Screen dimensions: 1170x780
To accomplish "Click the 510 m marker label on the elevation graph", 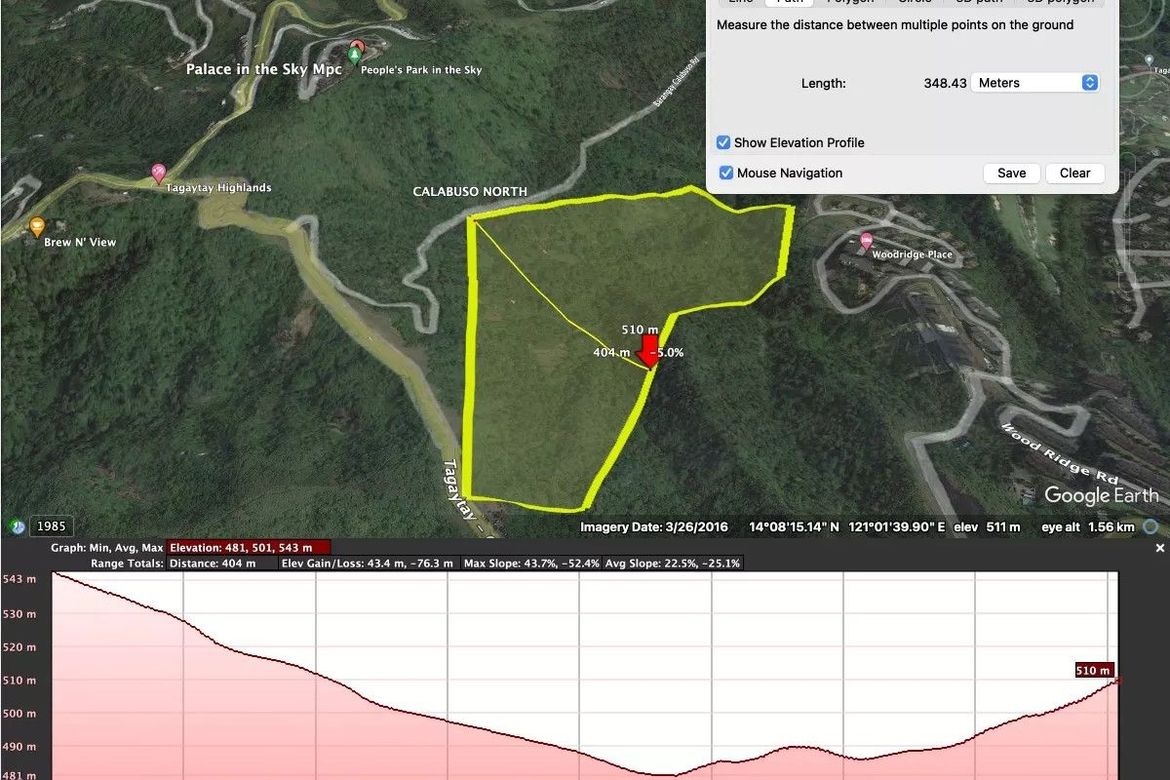I will pos(1093,670).
